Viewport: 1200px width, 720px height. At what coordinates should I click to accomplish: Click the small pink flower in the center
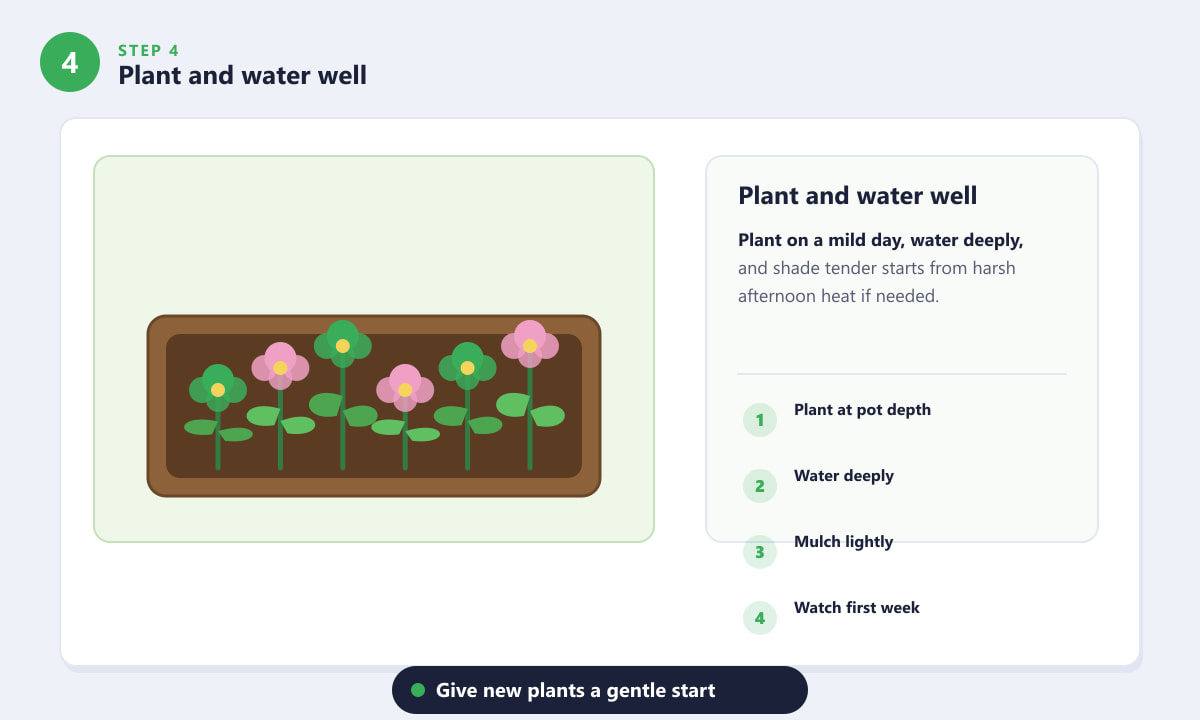pos(405,389)
